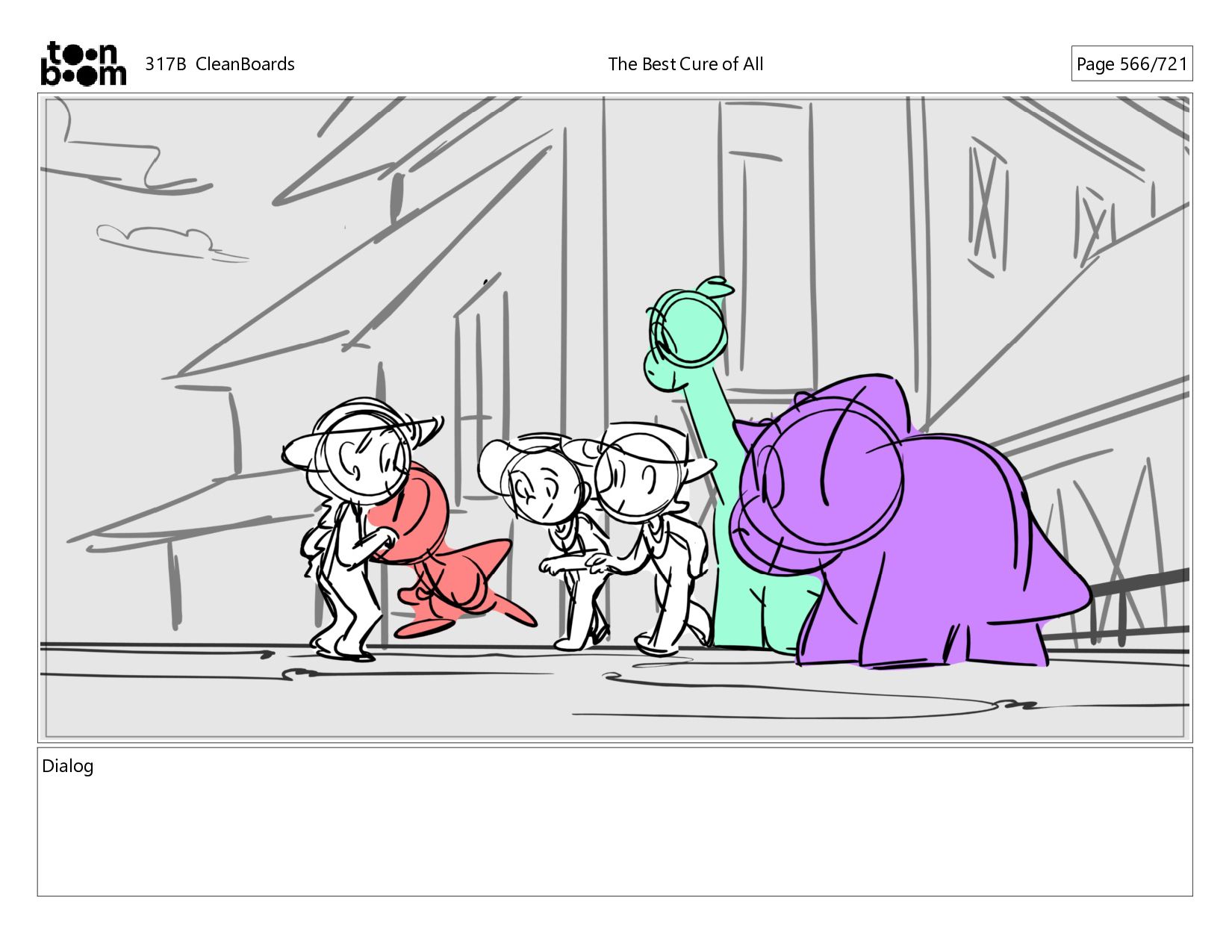
Task: Select the '317B CleanBoards' header text
Action: [220, 64]
